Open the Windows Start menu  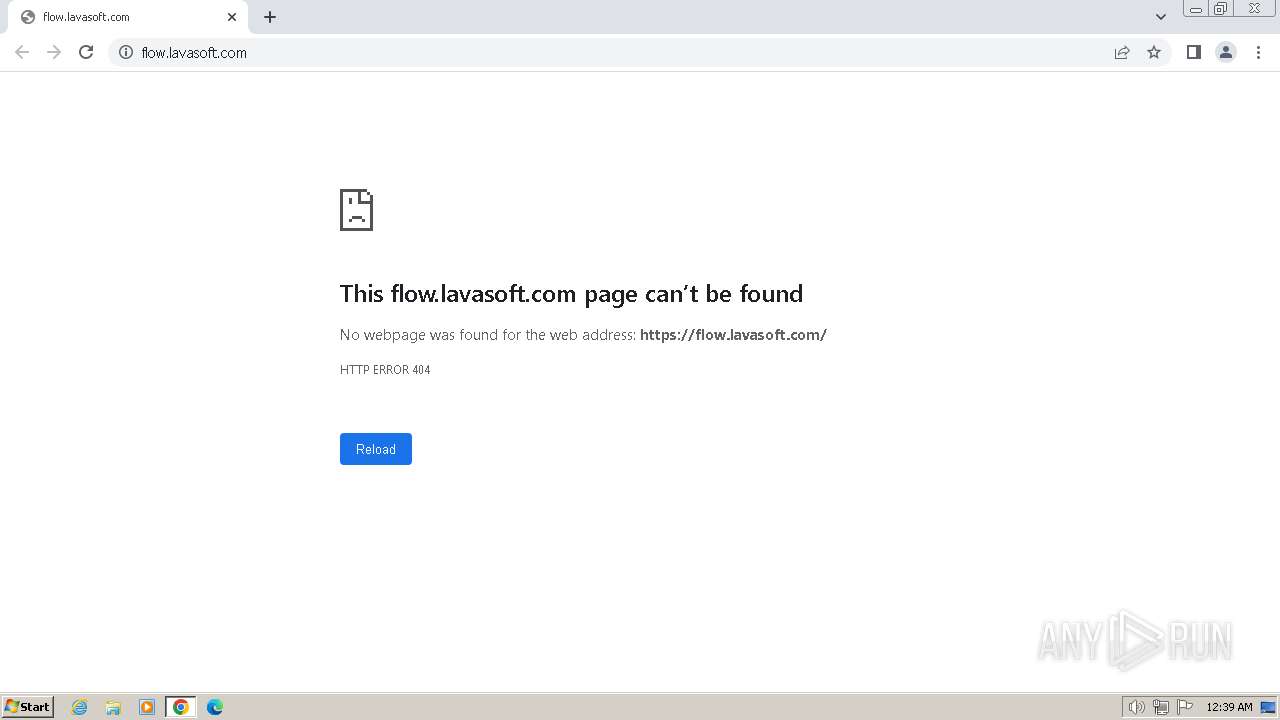28,707
